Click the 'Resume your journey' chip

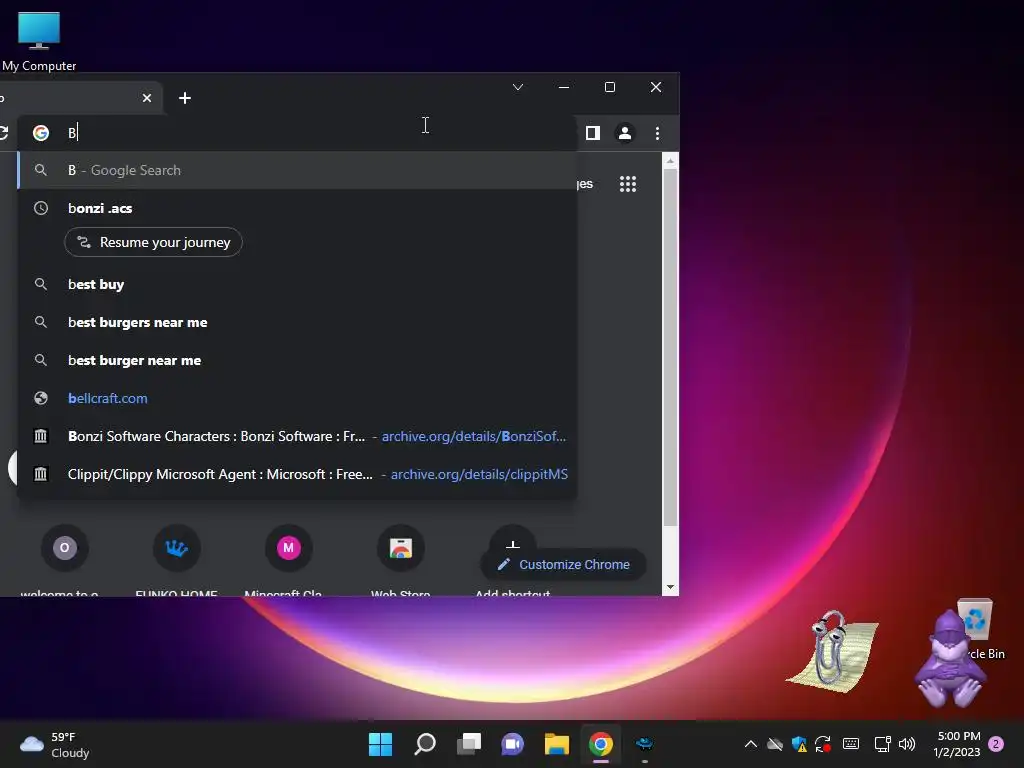(x=153, y=242)
